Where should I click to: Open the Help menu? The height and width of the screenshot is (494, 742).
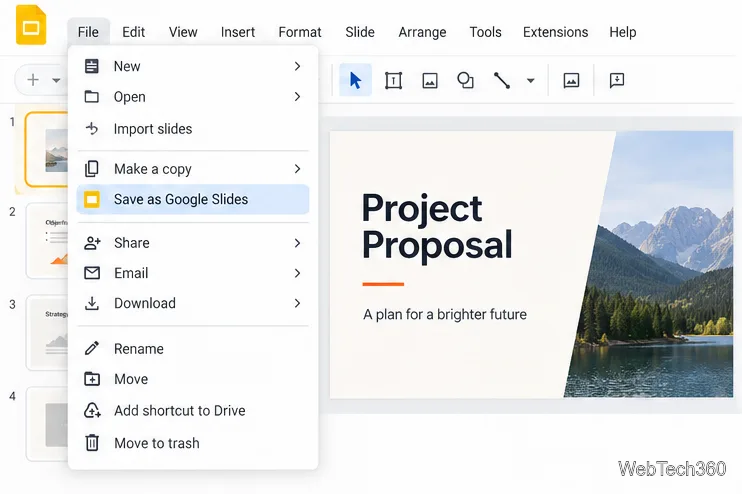coord(623,32)
